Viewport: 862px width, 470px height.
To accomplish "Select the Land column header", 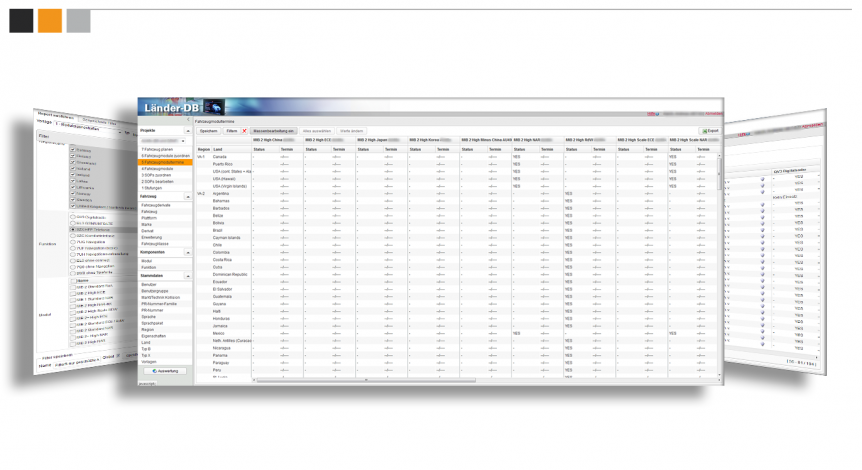I will 218,149.
